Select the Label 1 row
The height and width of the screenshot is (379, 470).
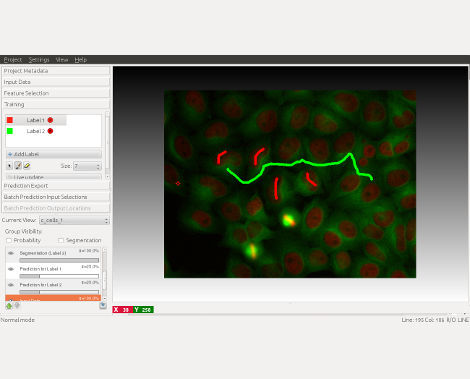(36, 120)
